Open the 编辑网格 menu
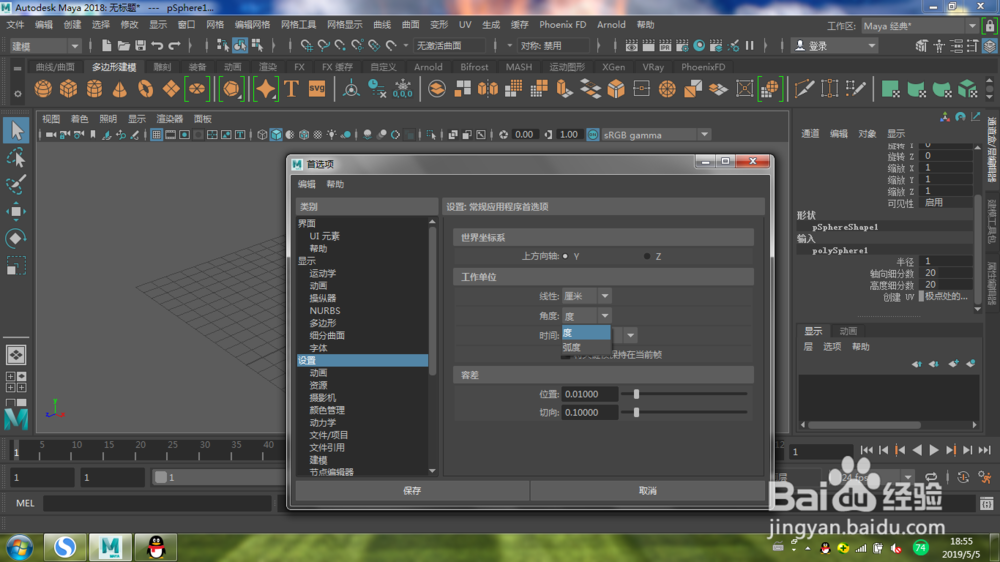Image resolution: width=1000 pixels, height=562 pixels. [x=253, y=25]
